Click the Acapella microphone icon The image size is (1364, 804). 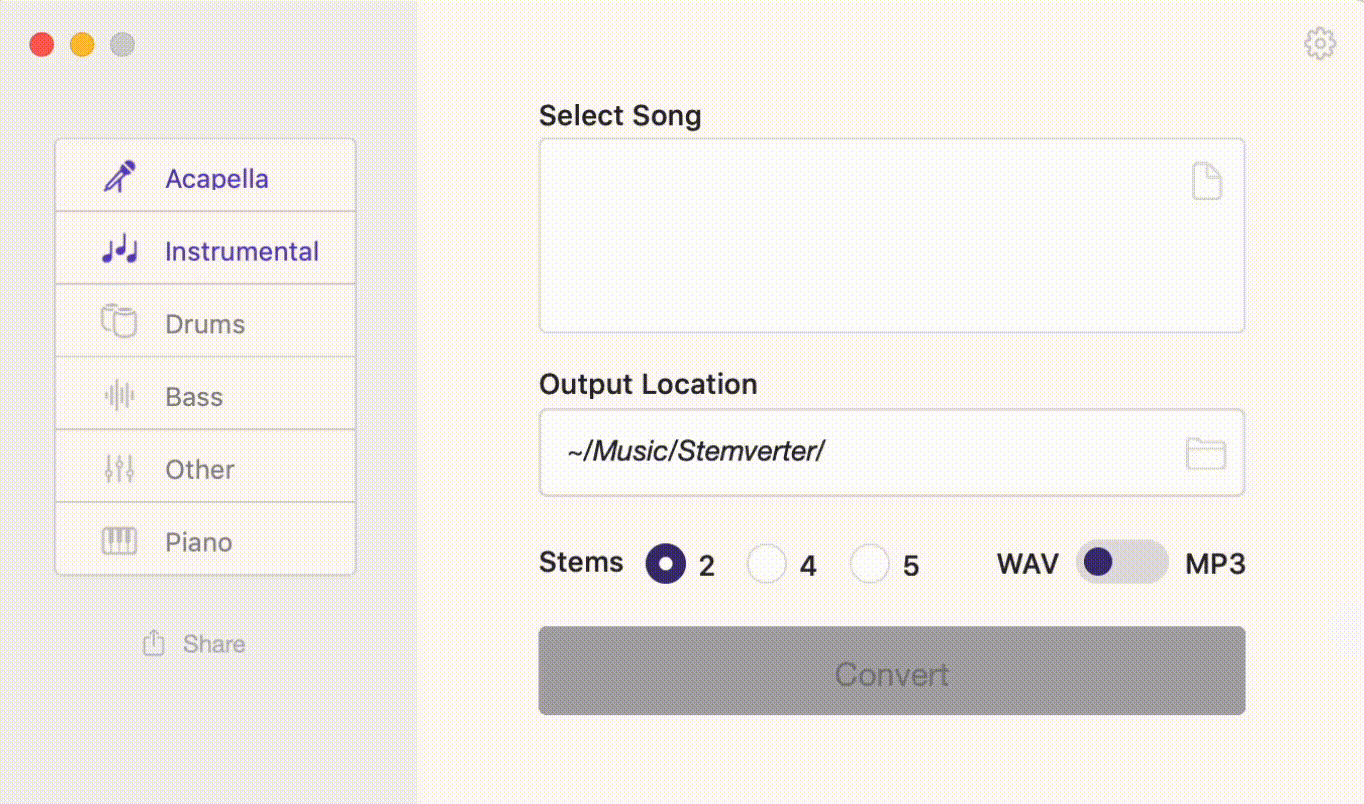pyautogui.click(x=120, y=177)
